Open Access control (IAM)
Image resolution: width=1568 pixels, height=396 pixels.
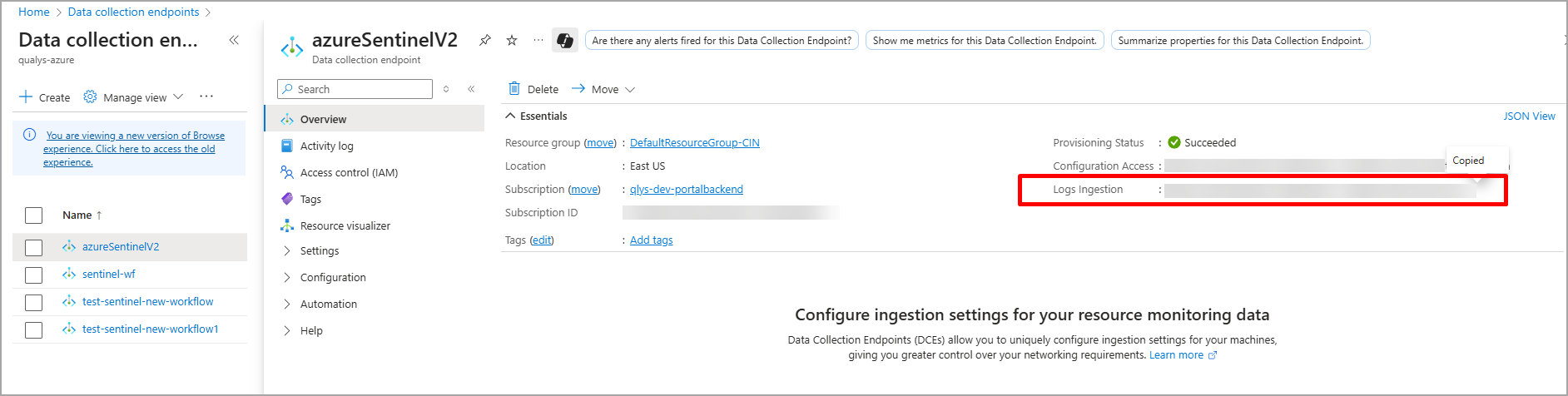pos(349,172)
